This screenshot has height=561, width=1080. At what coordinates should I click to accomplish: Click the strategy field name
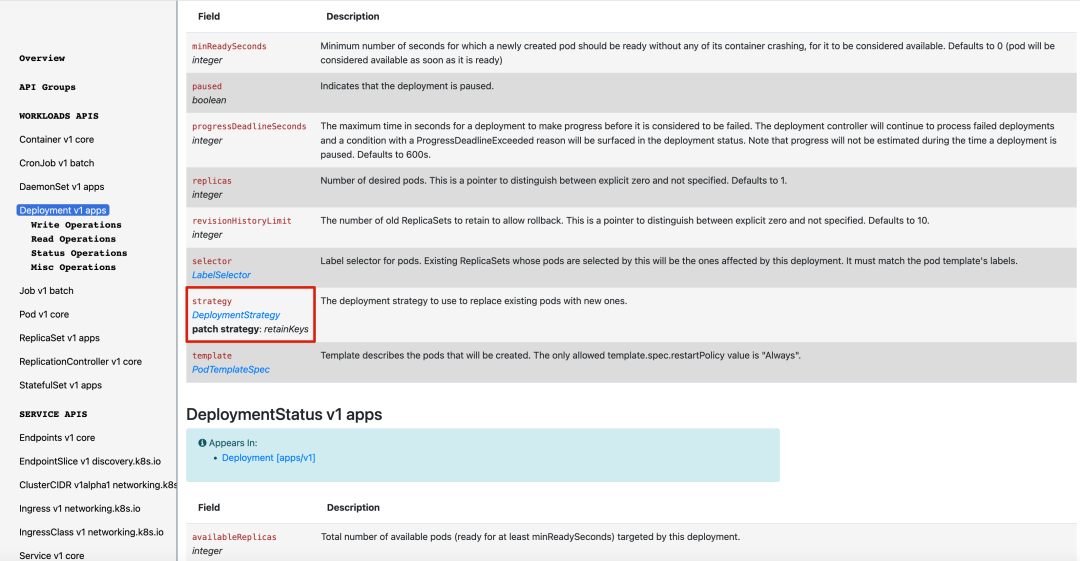pos(212,301)
